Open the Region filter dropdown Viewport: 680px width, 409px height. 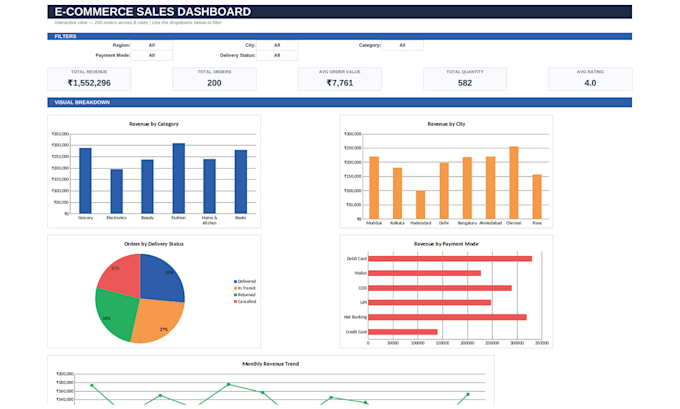coord(151,45)
